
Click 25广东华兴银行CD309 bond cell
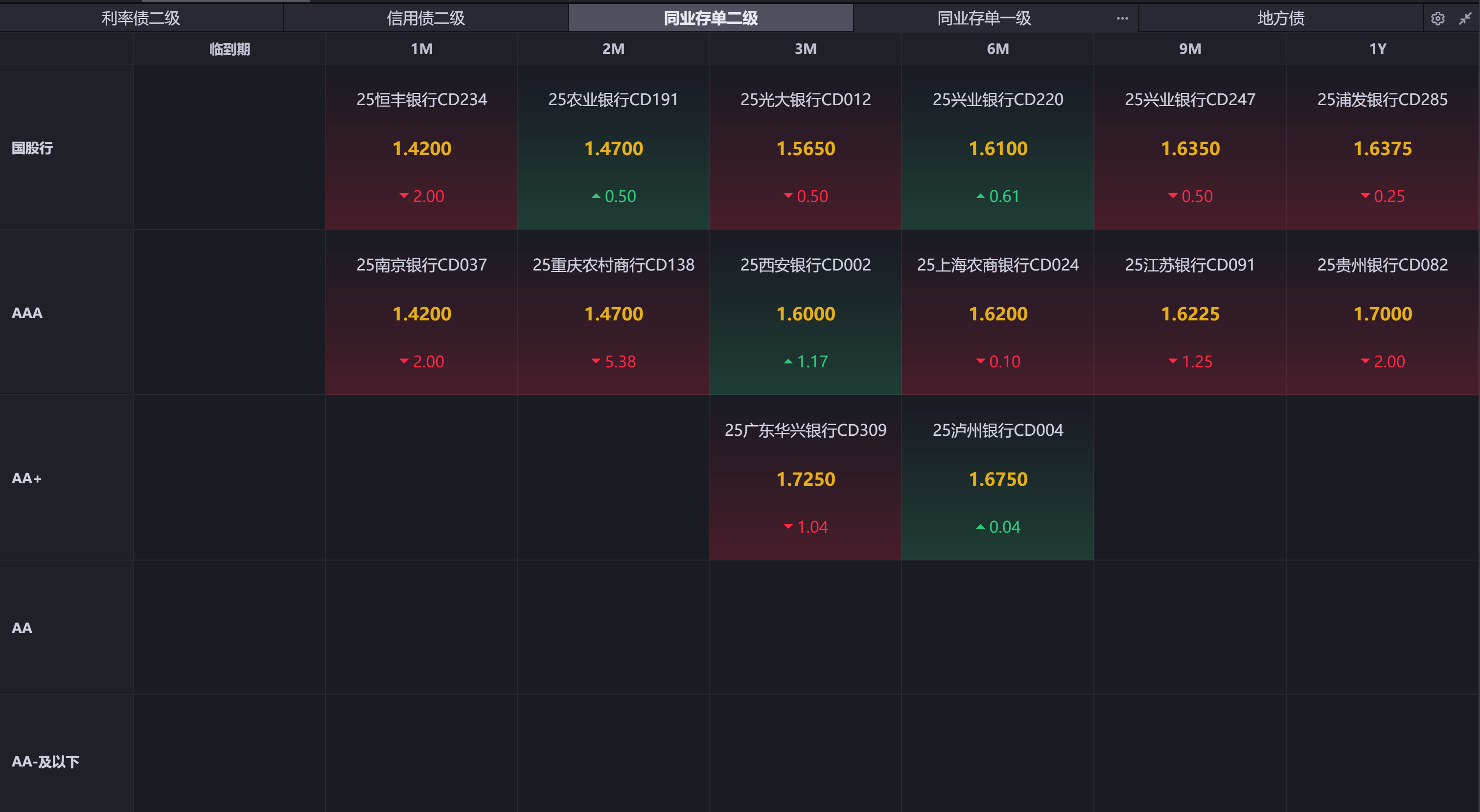click(x=805, y=478)
